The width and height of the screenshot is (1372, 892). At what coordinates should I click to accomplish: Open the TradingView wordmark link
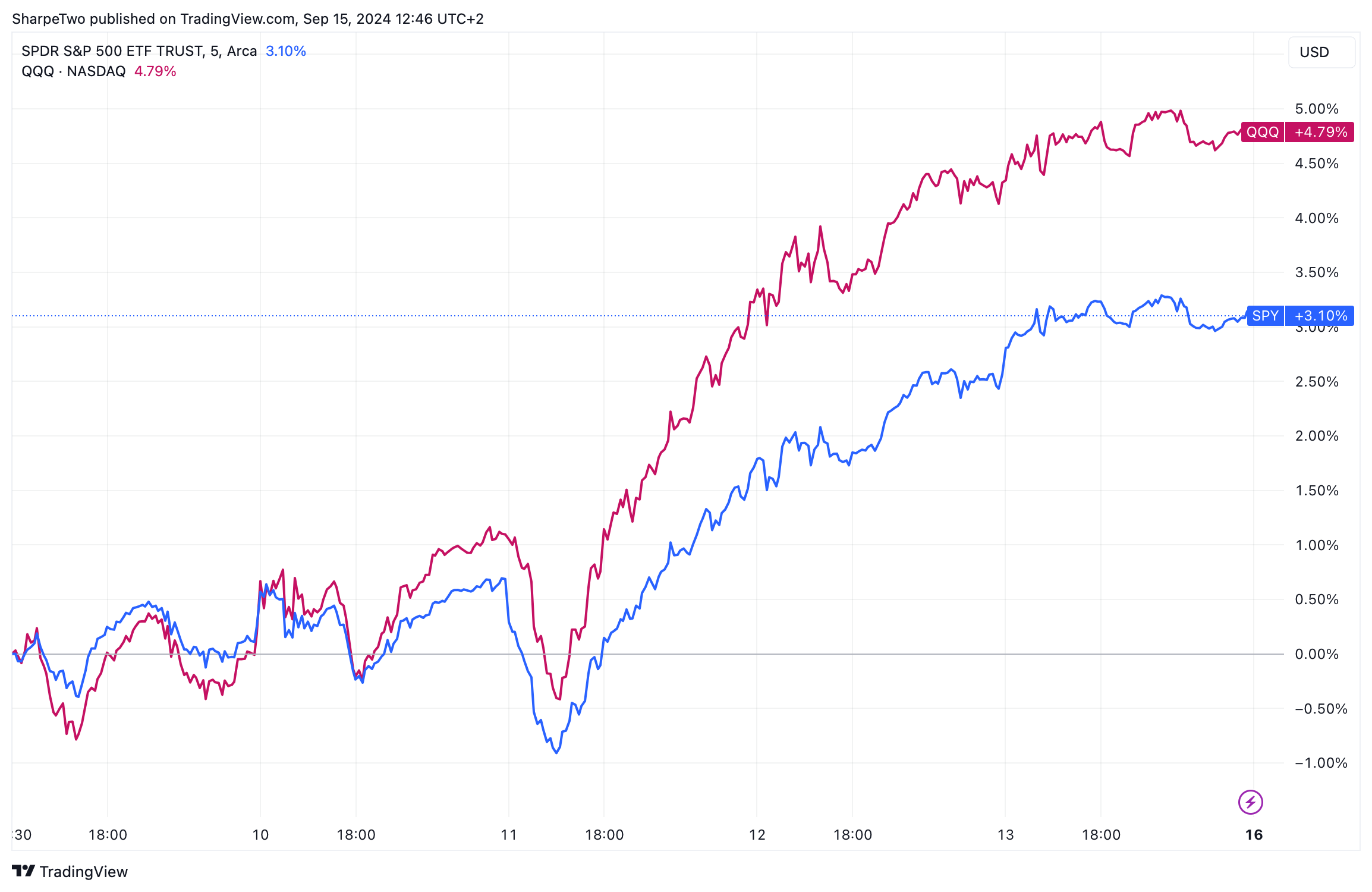point(84,872)
